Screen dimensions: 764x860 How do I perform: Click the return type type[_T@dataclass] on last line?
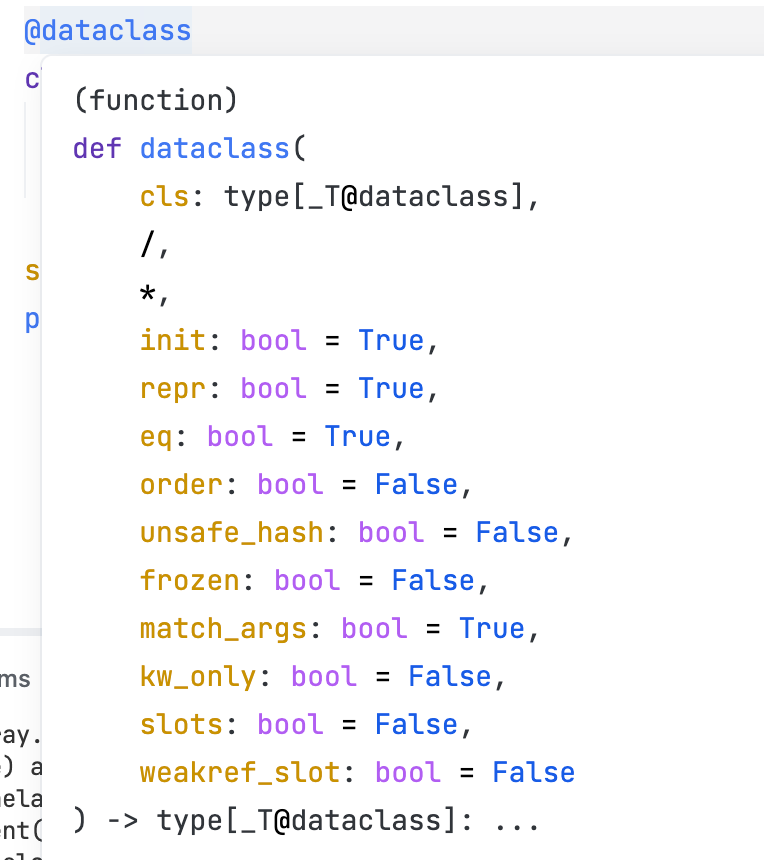pos(299,821)
